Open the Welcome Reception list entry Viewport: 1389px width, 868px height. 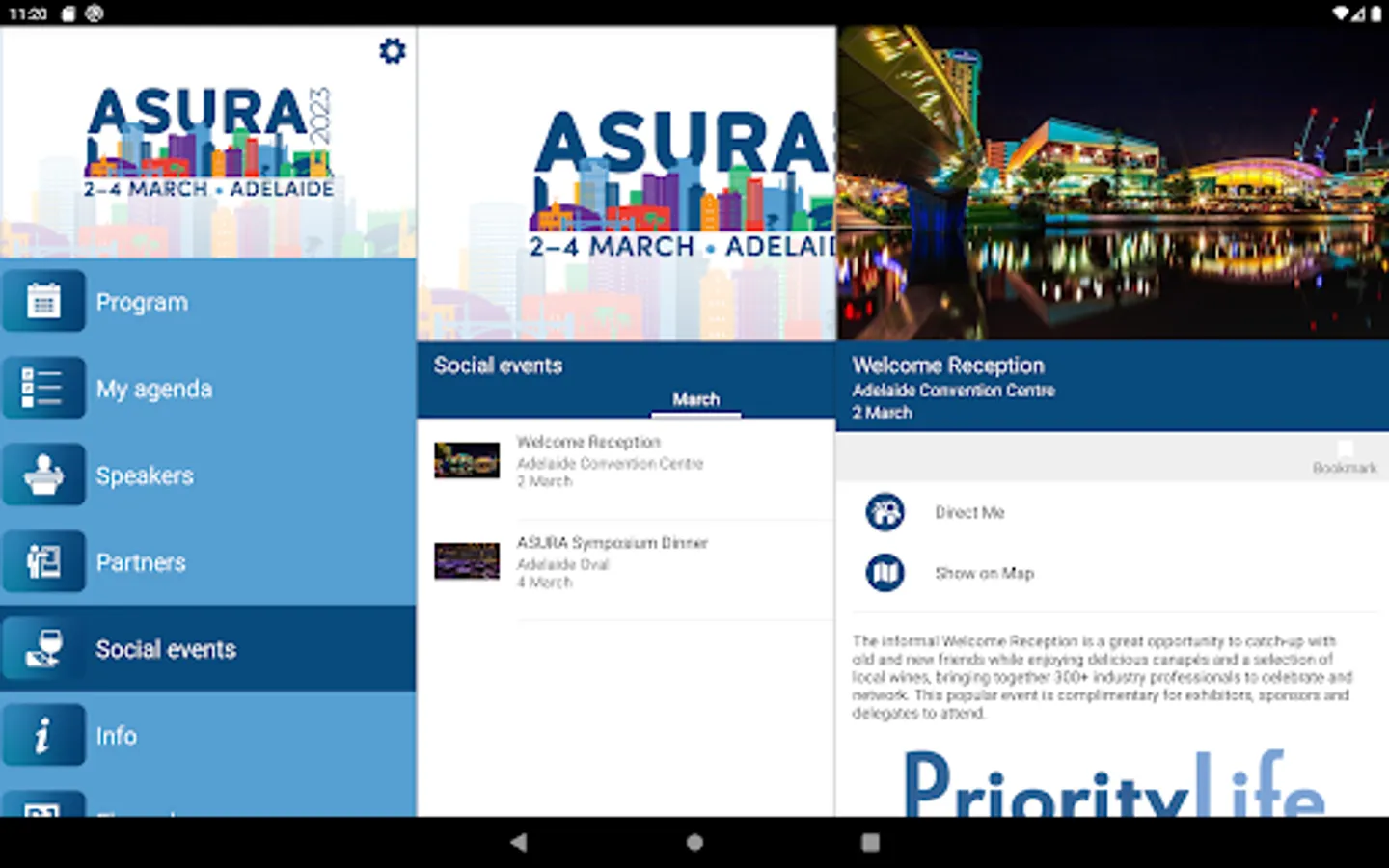point(626,470)
